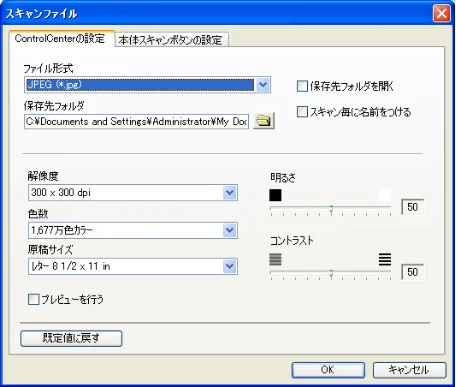The image size is (456, 387).
Task: Click the high contrast icon
Action: pos(385,259)
